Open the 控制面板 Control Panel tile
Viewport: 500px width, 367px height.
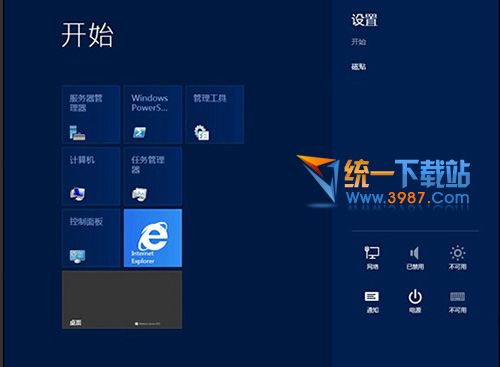click(x=91, y=238)
